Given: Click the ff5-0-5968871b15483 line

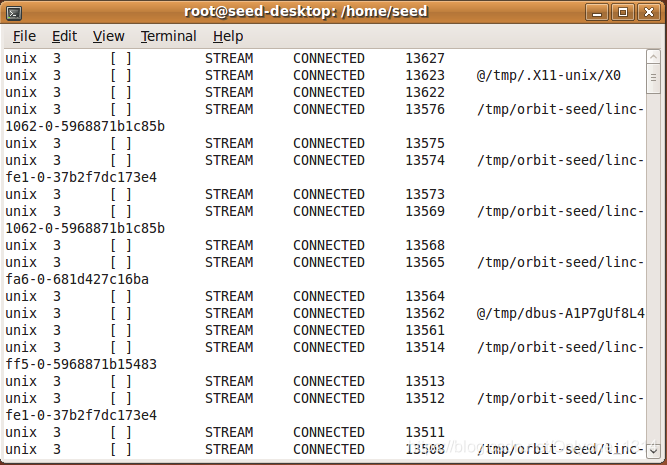Looking at the screenshot, I should pyautogui.click(x=81, y=365).
